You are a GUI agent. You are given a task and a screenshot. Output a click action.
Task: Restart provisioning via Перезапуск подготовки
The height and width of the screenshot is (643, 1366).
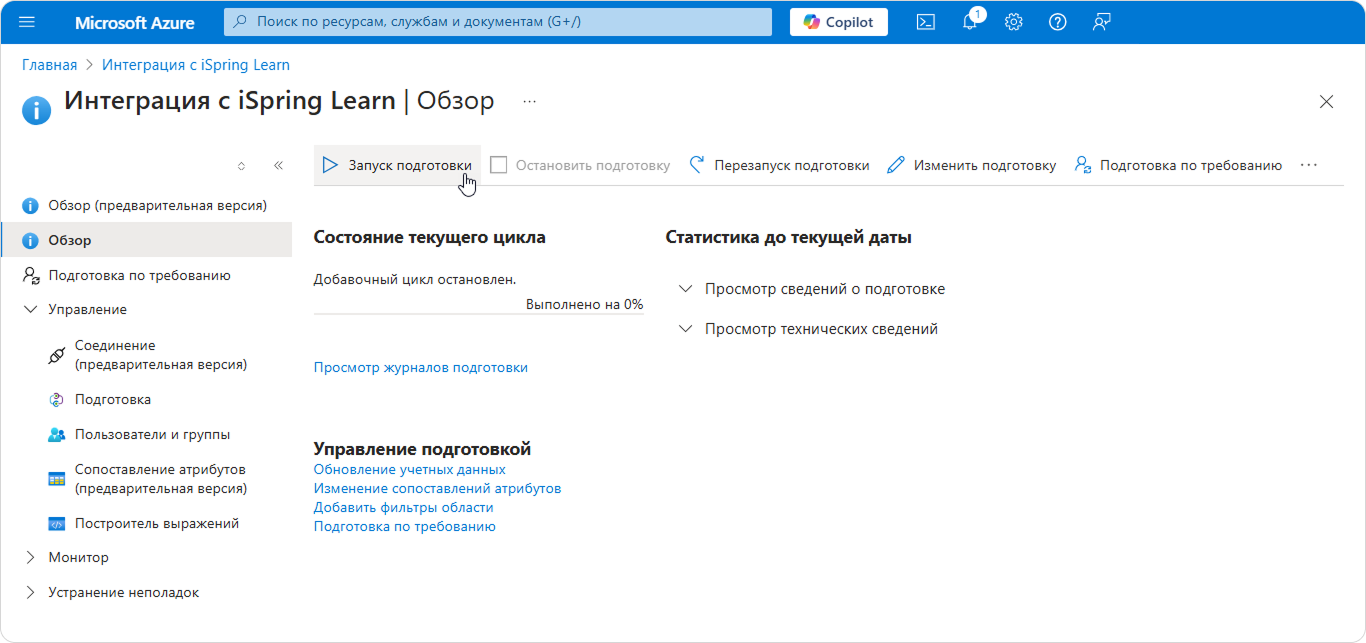[x=780, y=165]
